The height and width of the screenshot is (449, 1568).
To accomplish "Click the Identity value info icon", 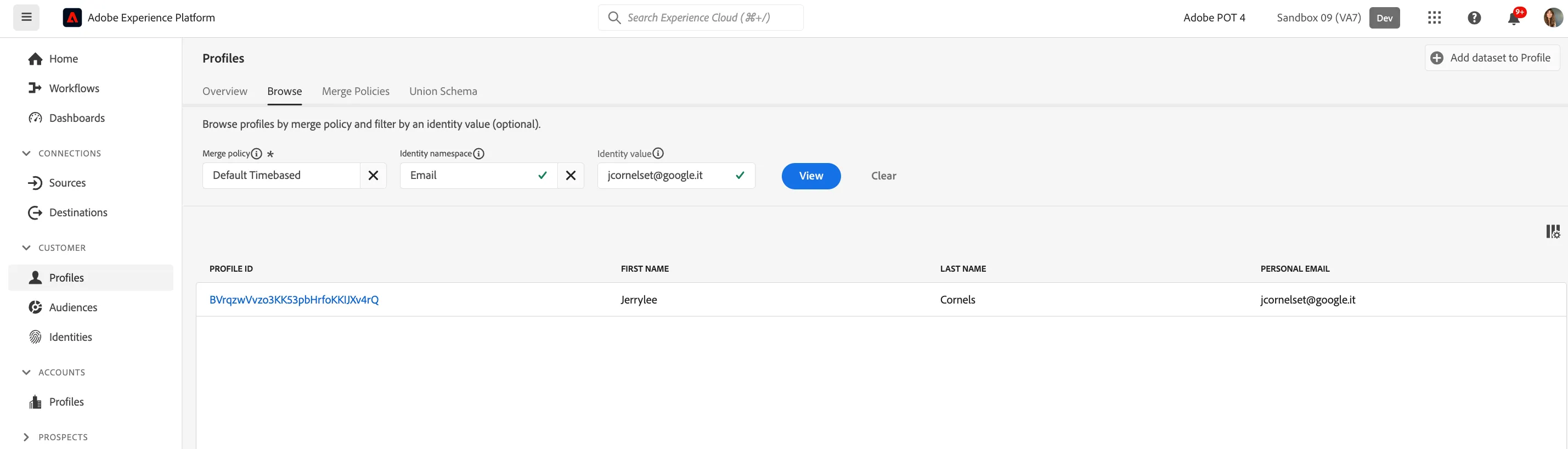I will (x=658, y=154).
